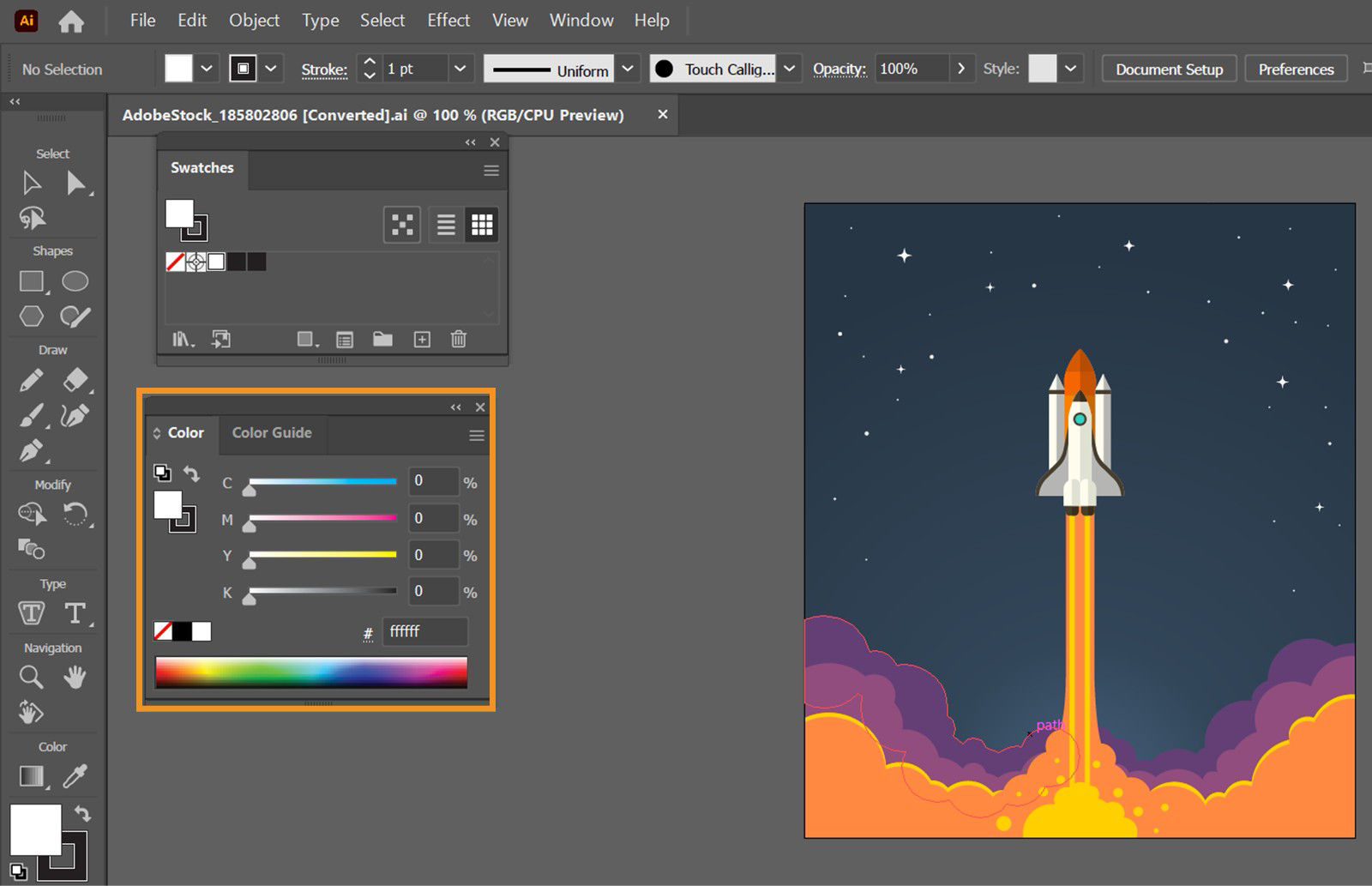
Task: Create a new color group folder in Swatches
Action: click(x=382, y=340)
